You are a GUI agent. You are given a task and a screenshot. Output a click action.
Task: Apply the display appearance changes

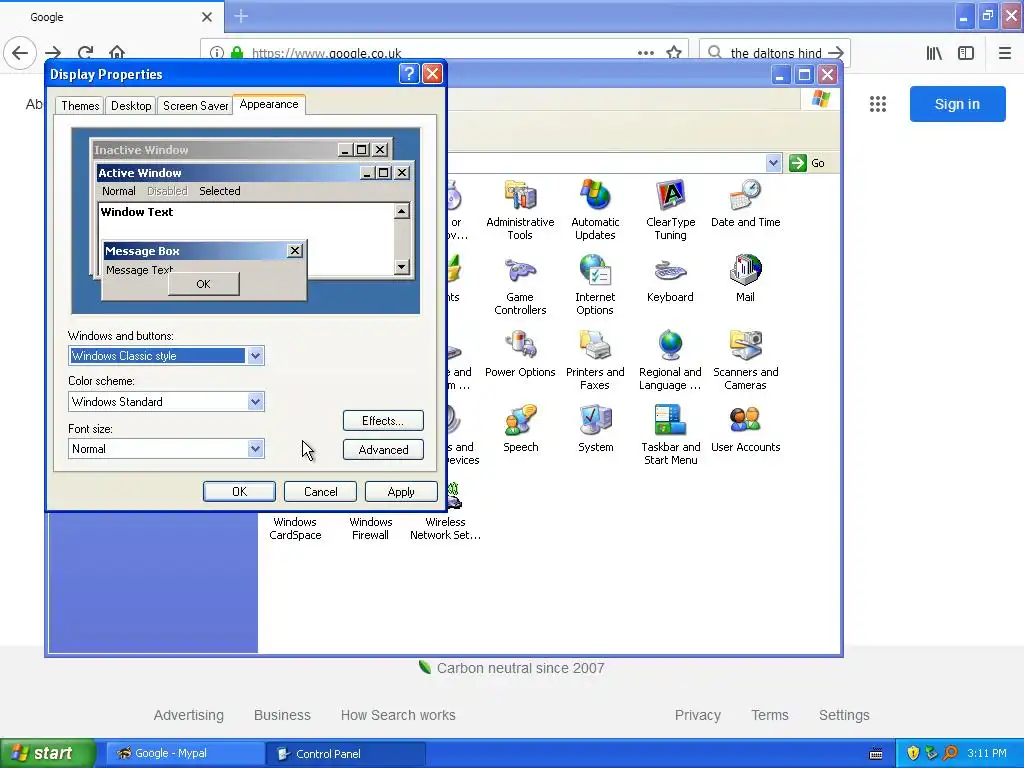(x=401, y=492)
